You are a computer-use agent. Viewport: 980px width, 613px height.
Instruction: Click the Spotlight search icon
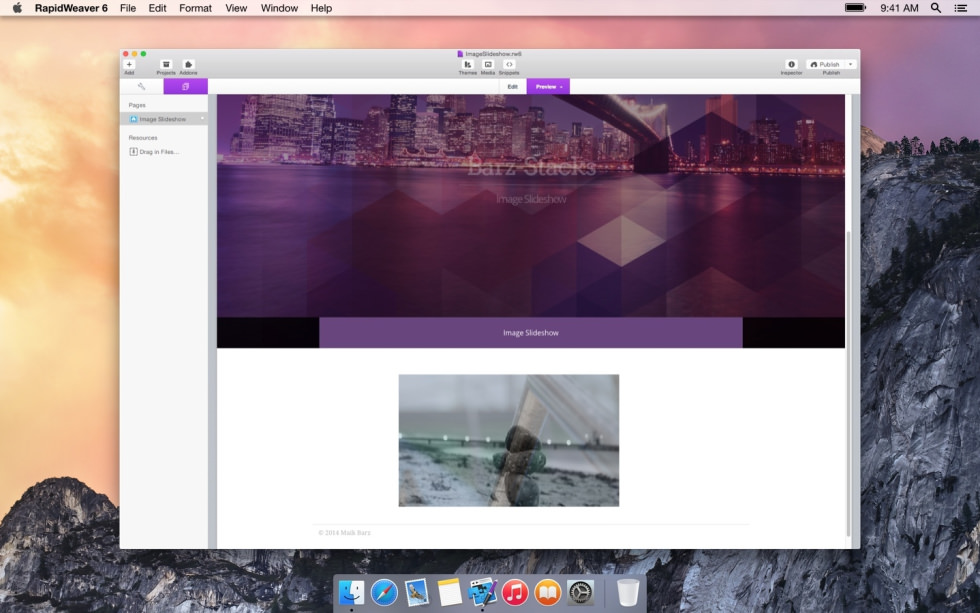click(936, 8)
